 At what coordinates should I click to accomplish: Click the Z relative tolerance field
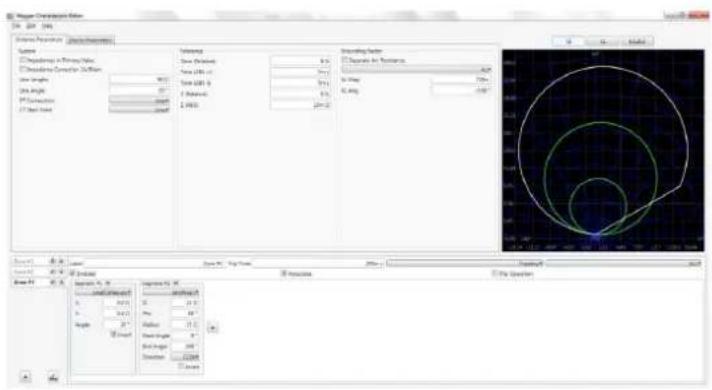click(x=300, y=94)
